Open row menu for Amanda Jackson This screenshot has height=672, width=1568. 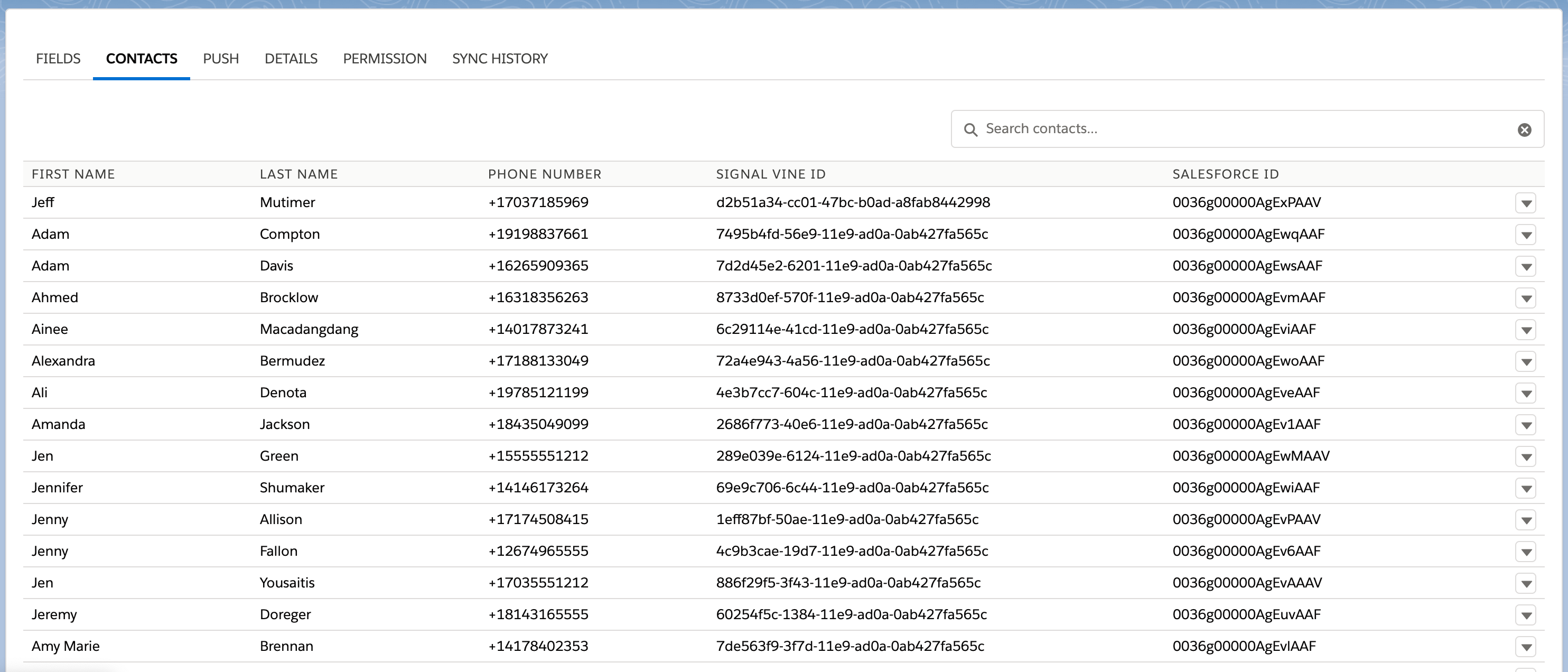[1525, 424]
